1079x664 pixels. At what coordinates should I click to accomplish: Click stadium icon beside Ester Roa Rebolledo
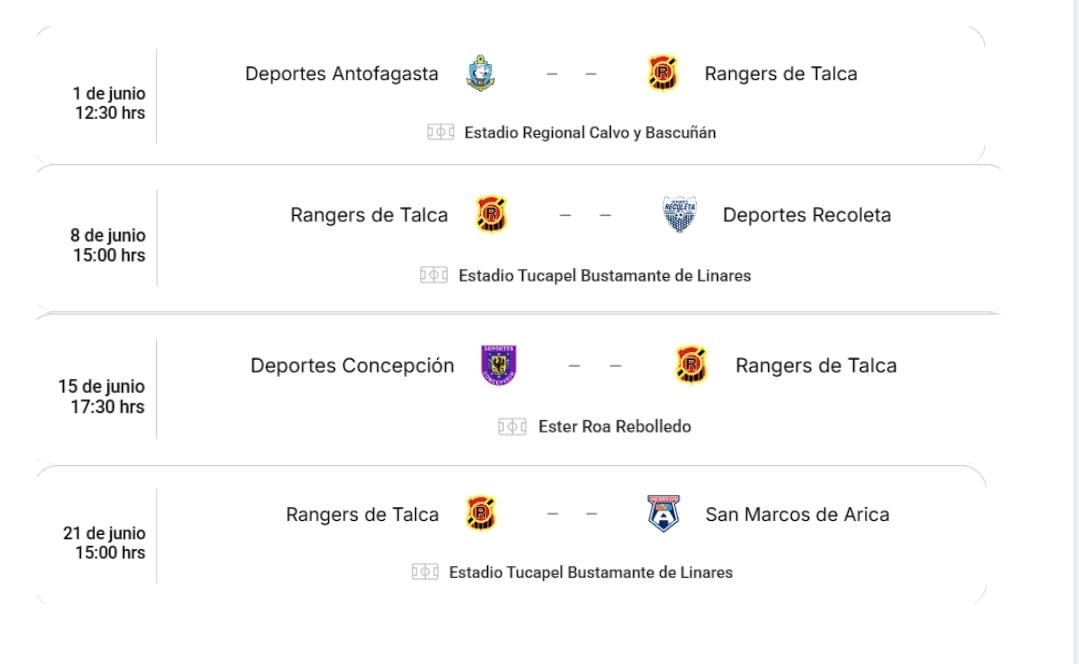(x=512, y=427)
